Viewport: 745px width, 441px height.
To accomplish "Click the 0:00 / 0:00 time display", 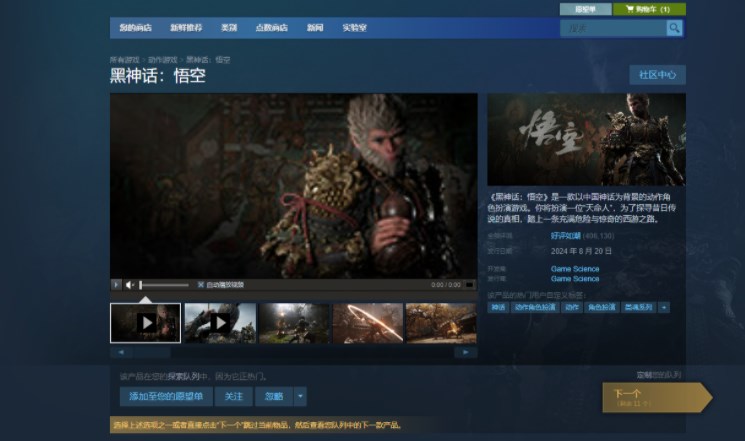I will pyautogui.click(x=446, y=285).
